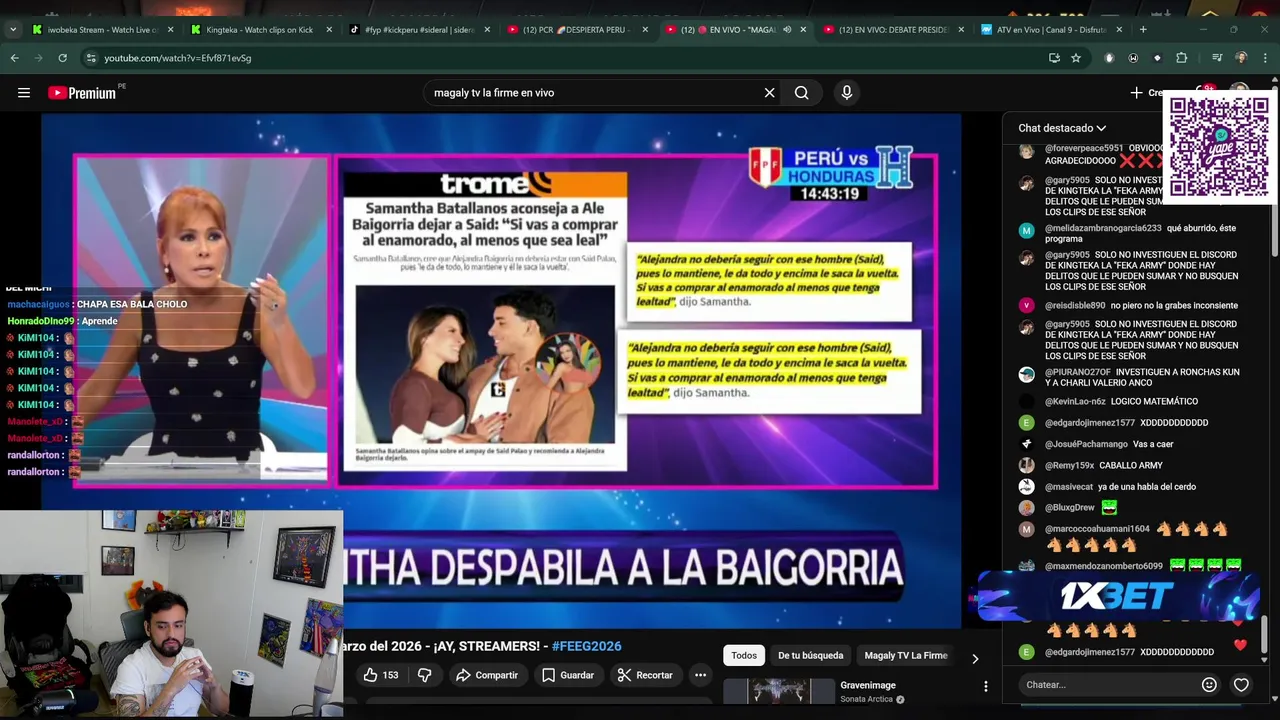Open options for Gravenimage suggested video
The width and height of the screenshot is (1280, 720).
click(x=986, y=686)
